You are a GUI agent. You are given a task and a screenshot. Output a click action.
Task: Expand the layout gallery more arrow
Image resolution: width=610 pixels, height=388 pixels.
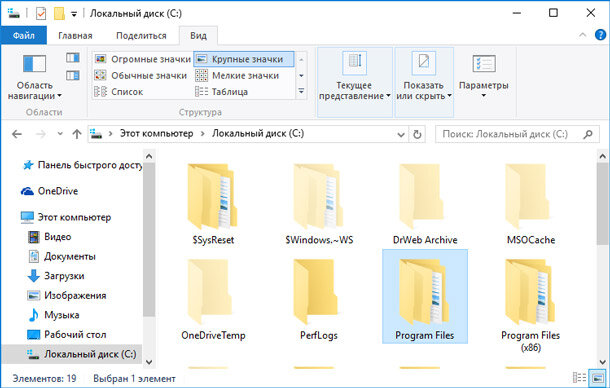pyautogui.click(x=301, y=91)
